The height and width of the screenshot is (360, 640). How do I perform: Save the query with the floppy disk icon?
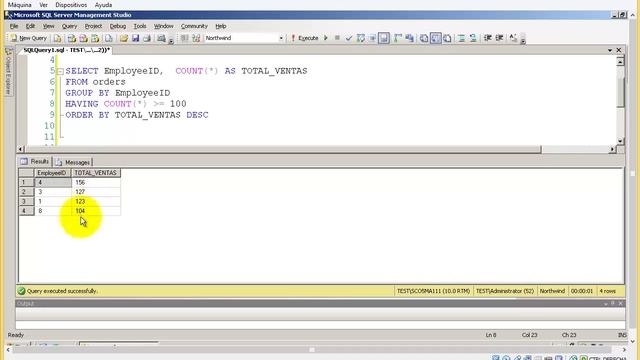(x=136, y=38)
